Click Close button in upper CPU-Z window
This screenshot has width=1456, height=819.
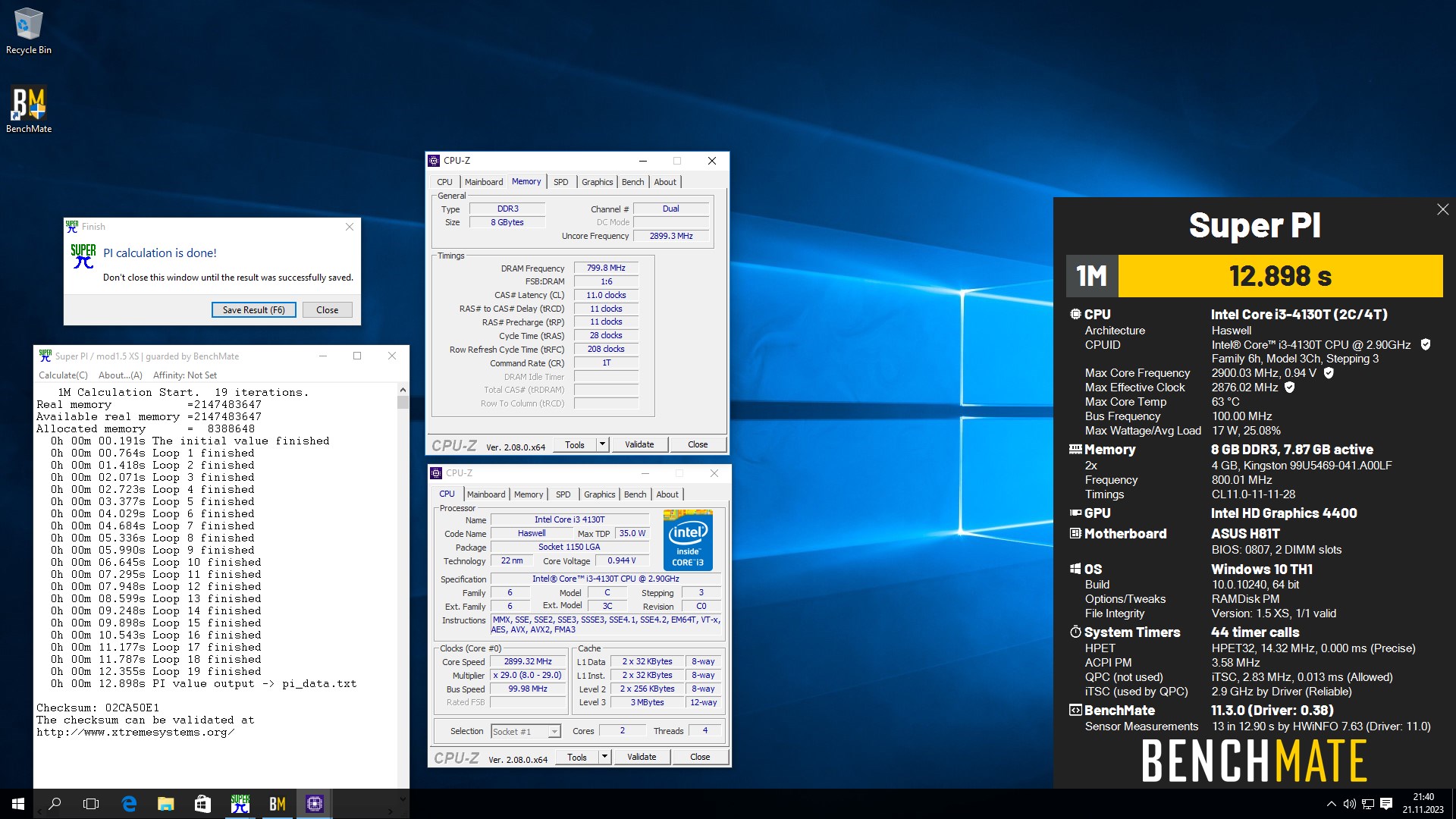698,445
